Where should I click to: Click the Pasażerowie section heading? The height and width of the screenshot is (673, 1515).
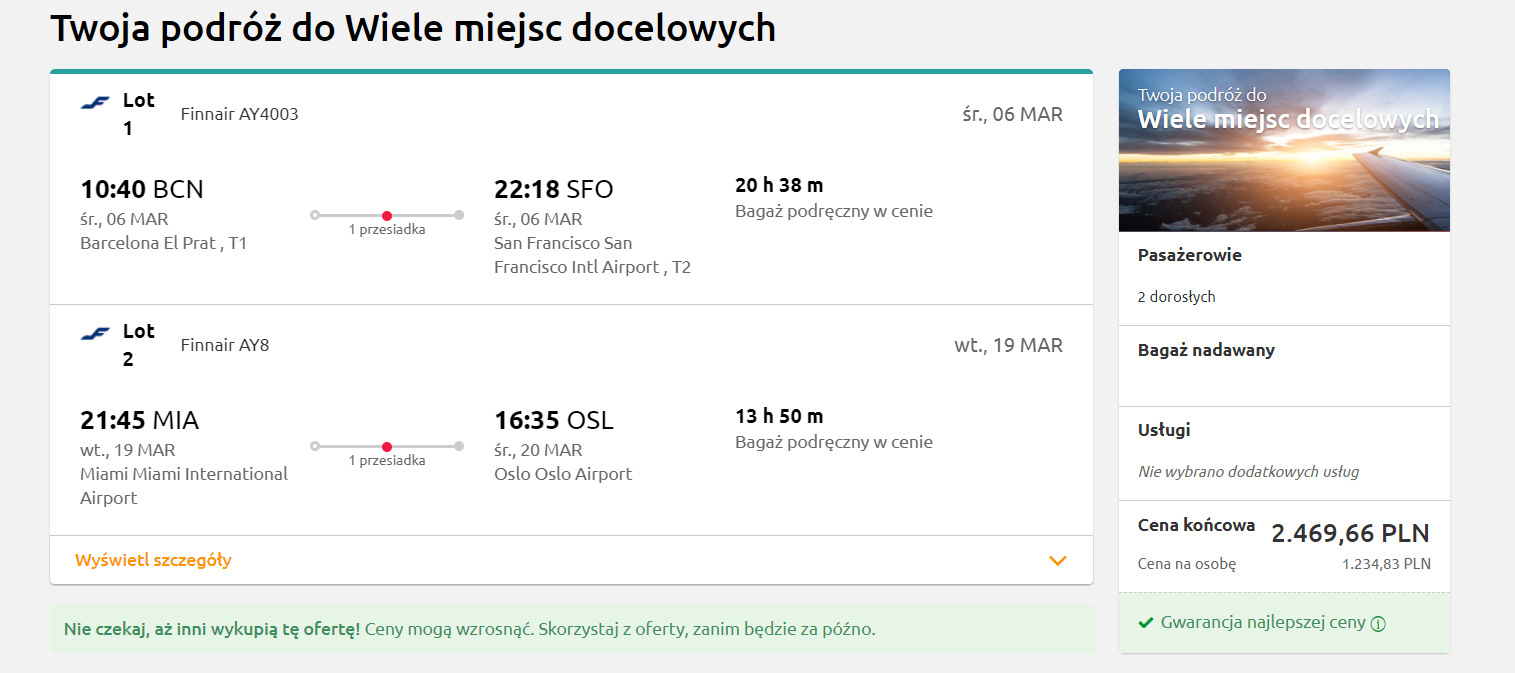1190,255
